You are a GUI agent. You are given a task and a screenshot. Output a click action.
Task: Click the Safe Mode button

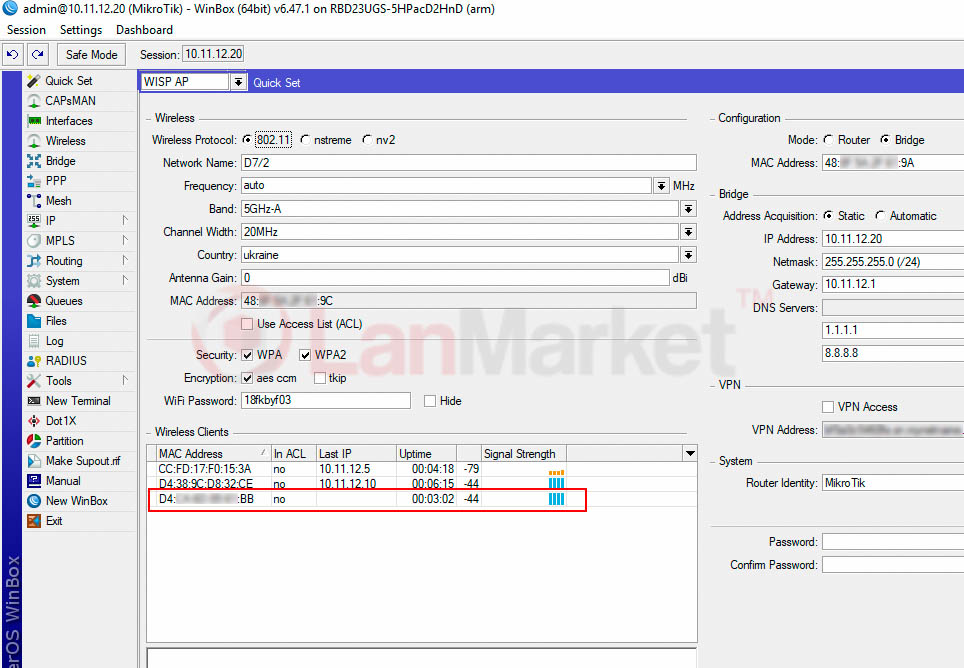[x=91, y=55]
